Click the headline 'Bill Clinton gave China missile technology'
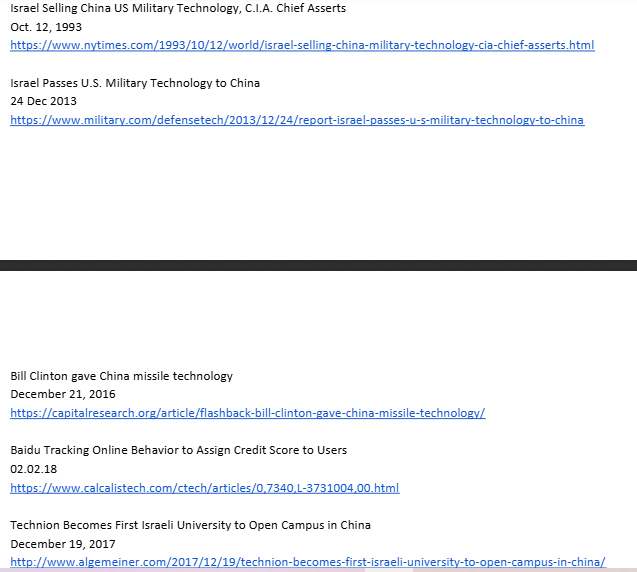Screen dimensions: 637x572 click(121, 376)
